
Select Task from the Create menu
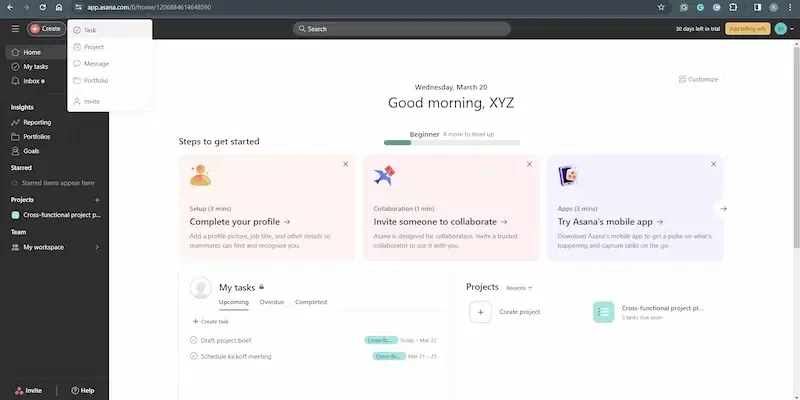click(x=110, y=30)
